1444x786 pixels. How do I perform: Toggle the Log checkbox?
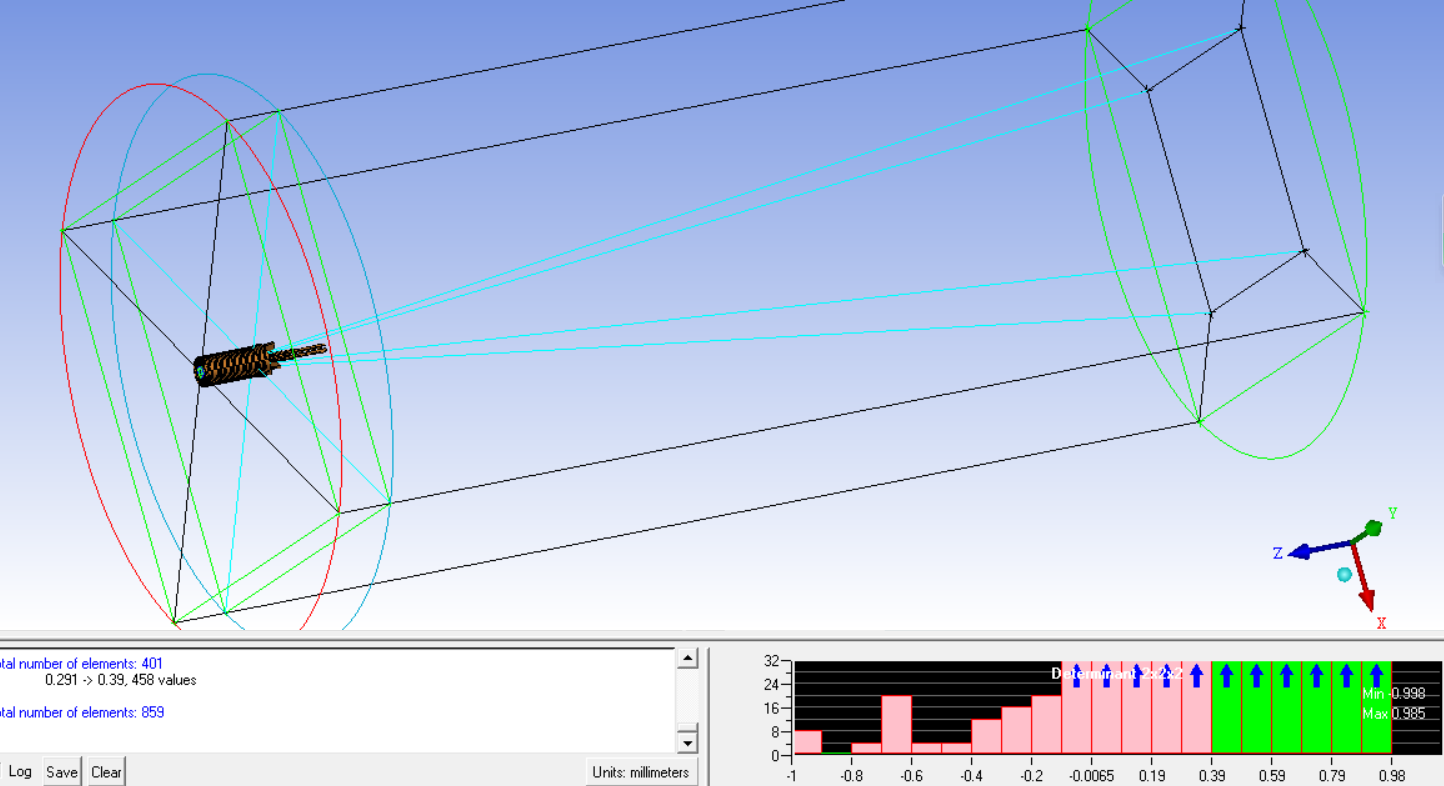click(x=20, y=771)
